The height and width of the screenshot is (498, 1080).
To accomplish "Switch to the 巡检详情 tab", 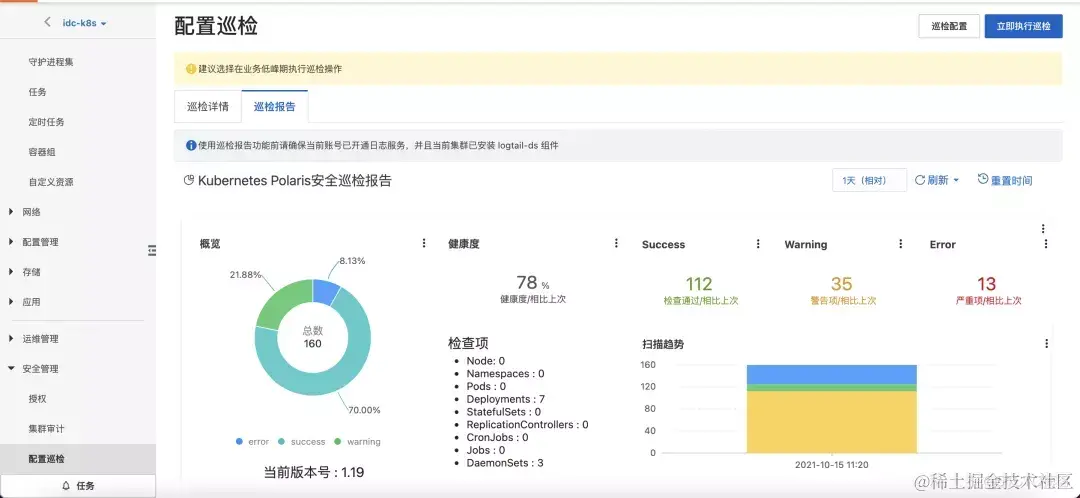I will click(208, 107).
